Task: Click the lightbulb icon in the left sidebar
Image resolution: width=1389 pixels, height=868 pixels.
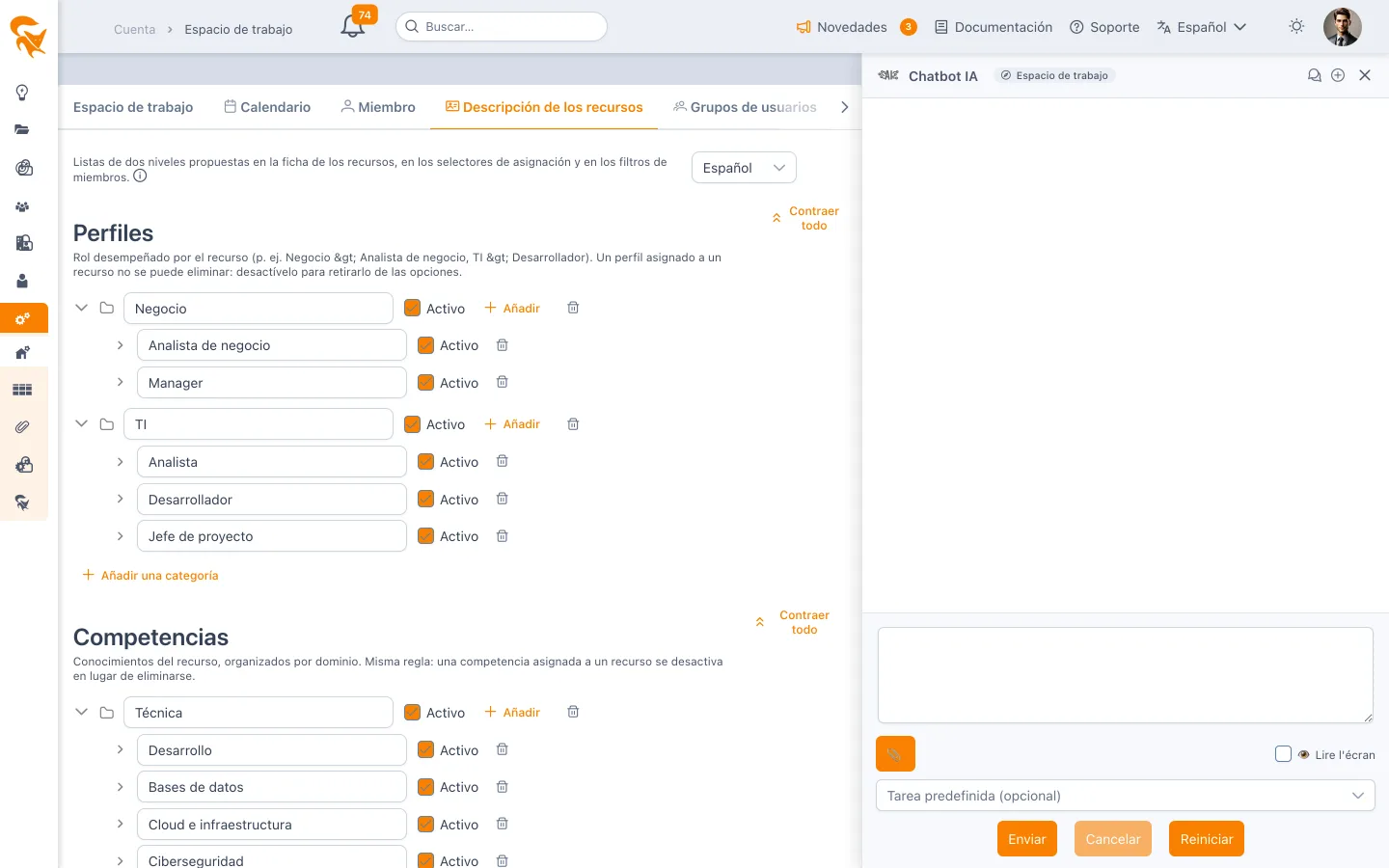Action: (x=22, y=93)
